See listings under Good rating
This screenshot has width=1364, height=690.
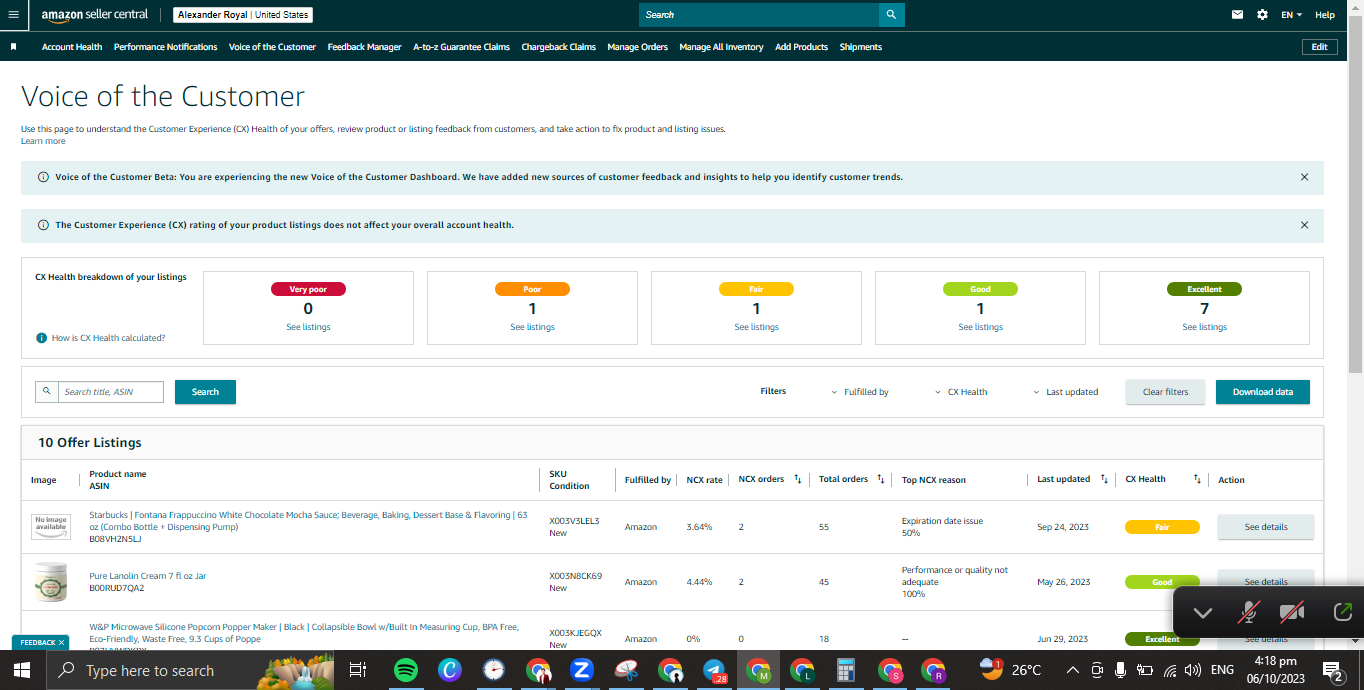(x=980, y=327)
